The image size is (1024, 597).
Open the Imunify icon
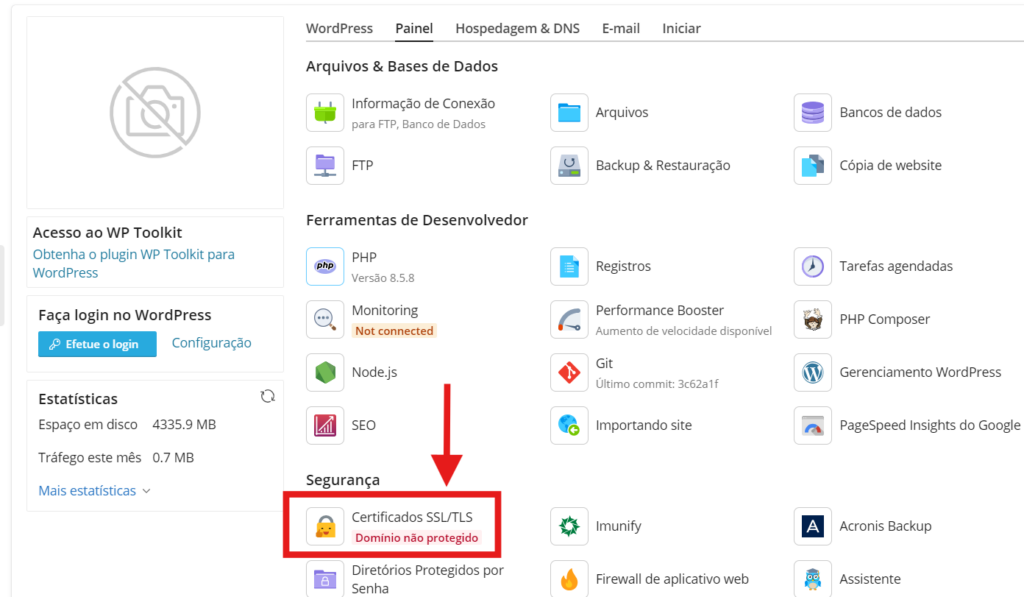click(x=569, y=526)
